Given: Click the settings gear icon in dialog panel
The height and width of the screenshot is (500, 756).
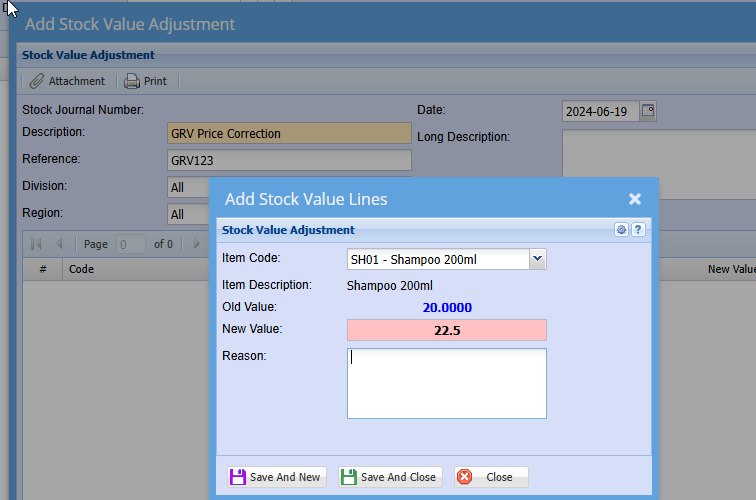Looking at the screenshot, I should 621,230.
